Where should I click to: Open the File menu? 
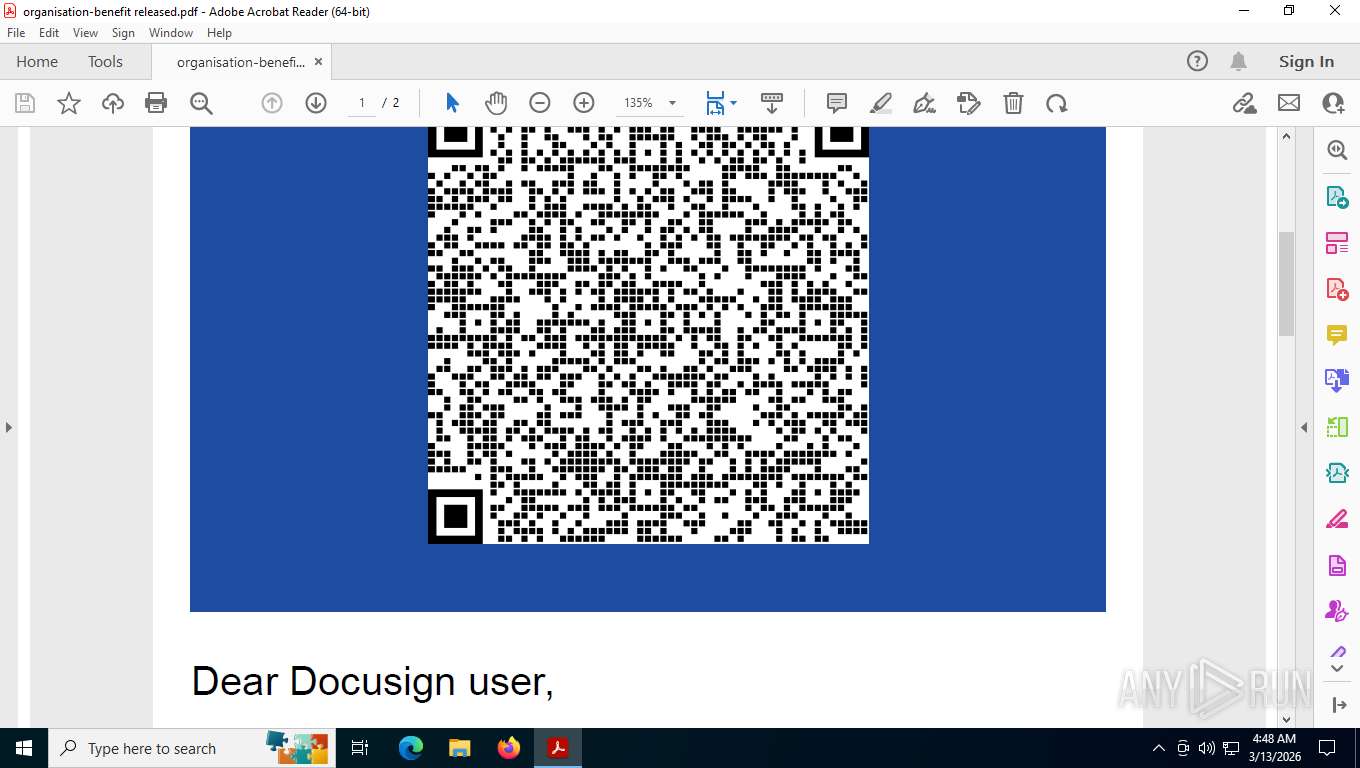tap(16, 33)
